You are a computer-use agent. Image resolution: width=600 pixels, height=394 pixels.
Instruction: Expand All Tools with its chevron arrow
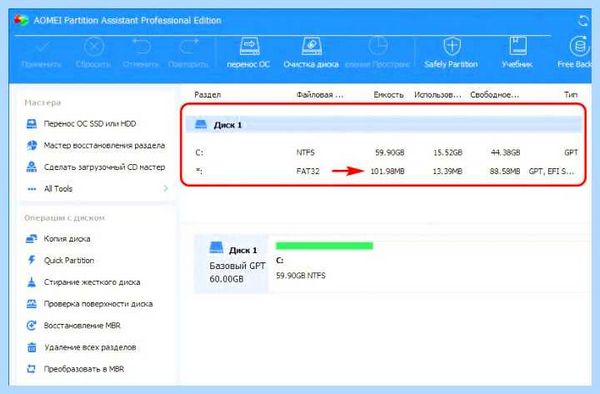click(166, 188)
